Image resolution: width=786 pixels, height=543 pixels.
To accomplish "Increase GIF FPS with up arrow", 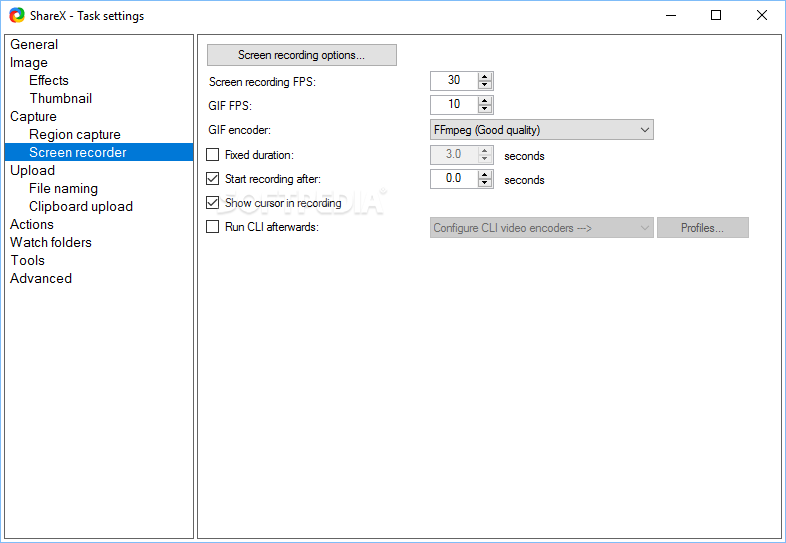I will pos(485,101).
